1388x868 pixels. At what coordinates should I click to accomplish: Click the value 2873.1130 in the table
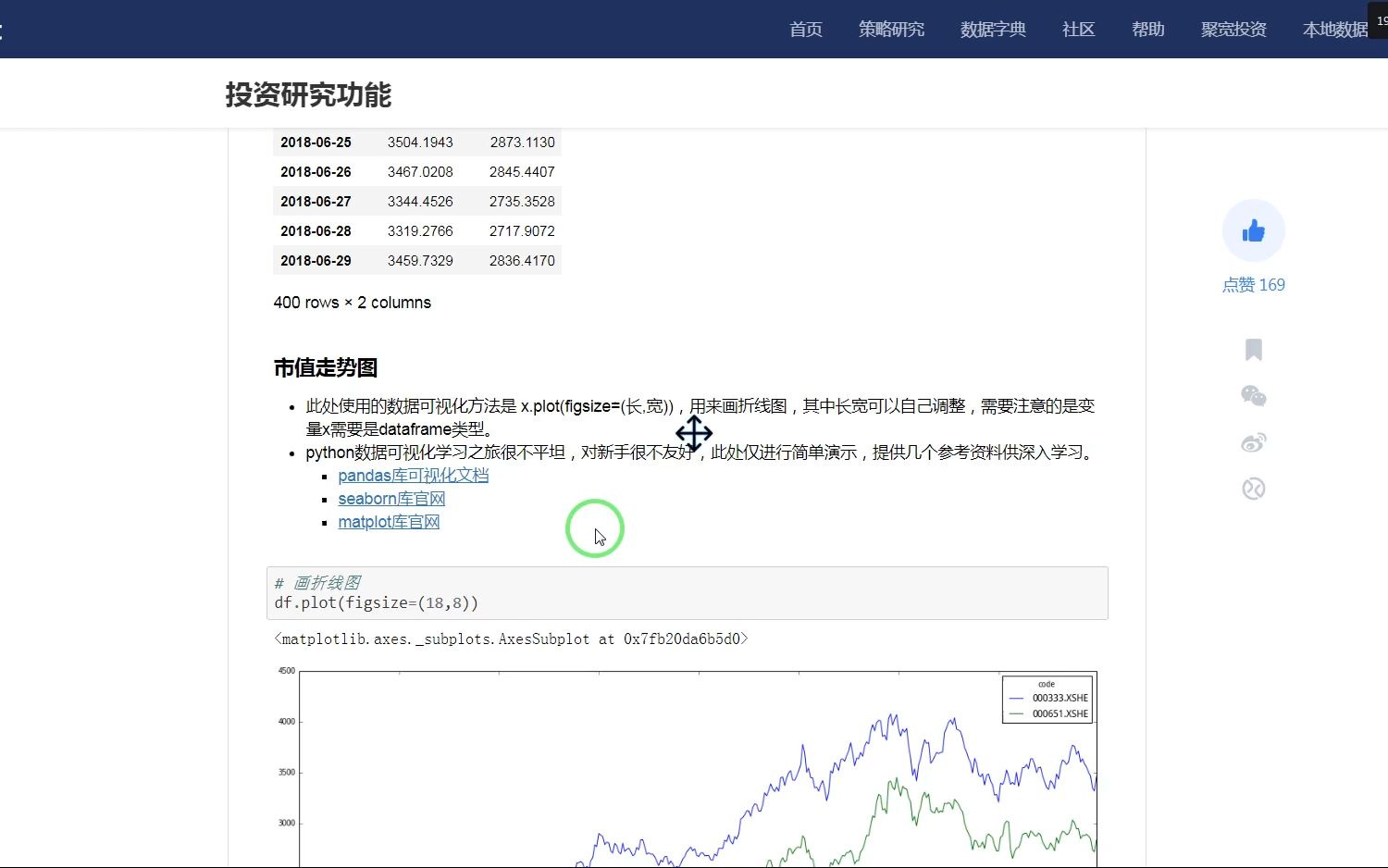[522, 143]
